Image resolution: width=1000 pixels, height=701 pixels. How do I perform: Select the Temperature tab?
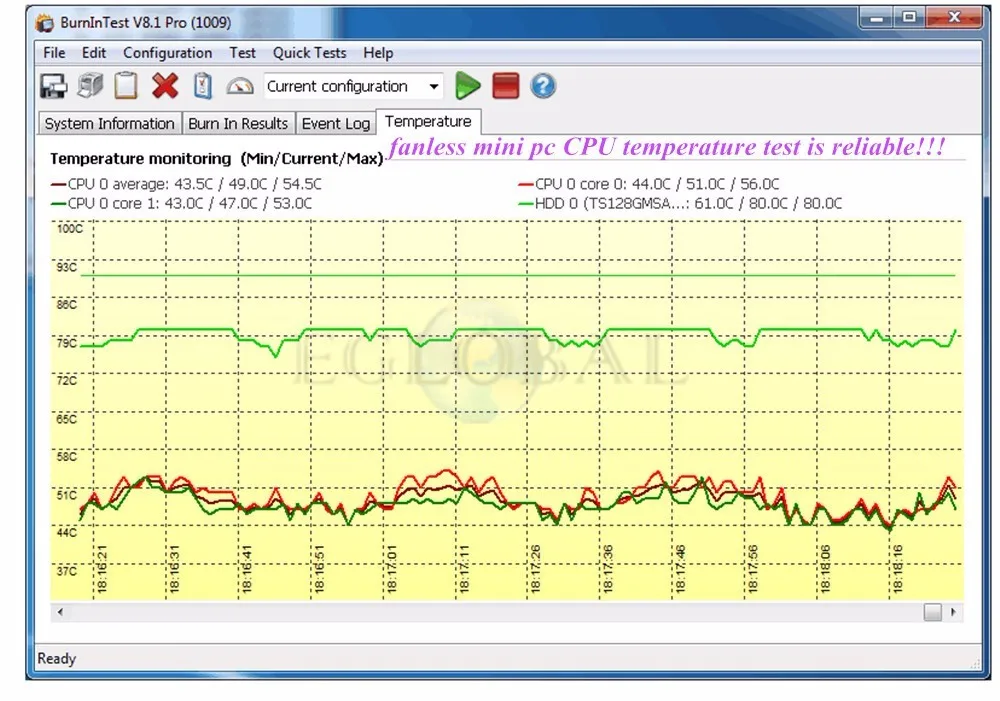tap(428, 121)
